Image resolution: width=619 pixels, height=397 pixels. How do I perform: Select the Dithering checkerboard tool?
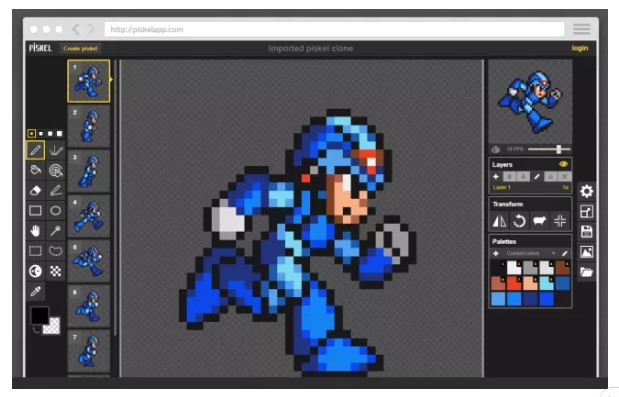[x=55, y=271]
